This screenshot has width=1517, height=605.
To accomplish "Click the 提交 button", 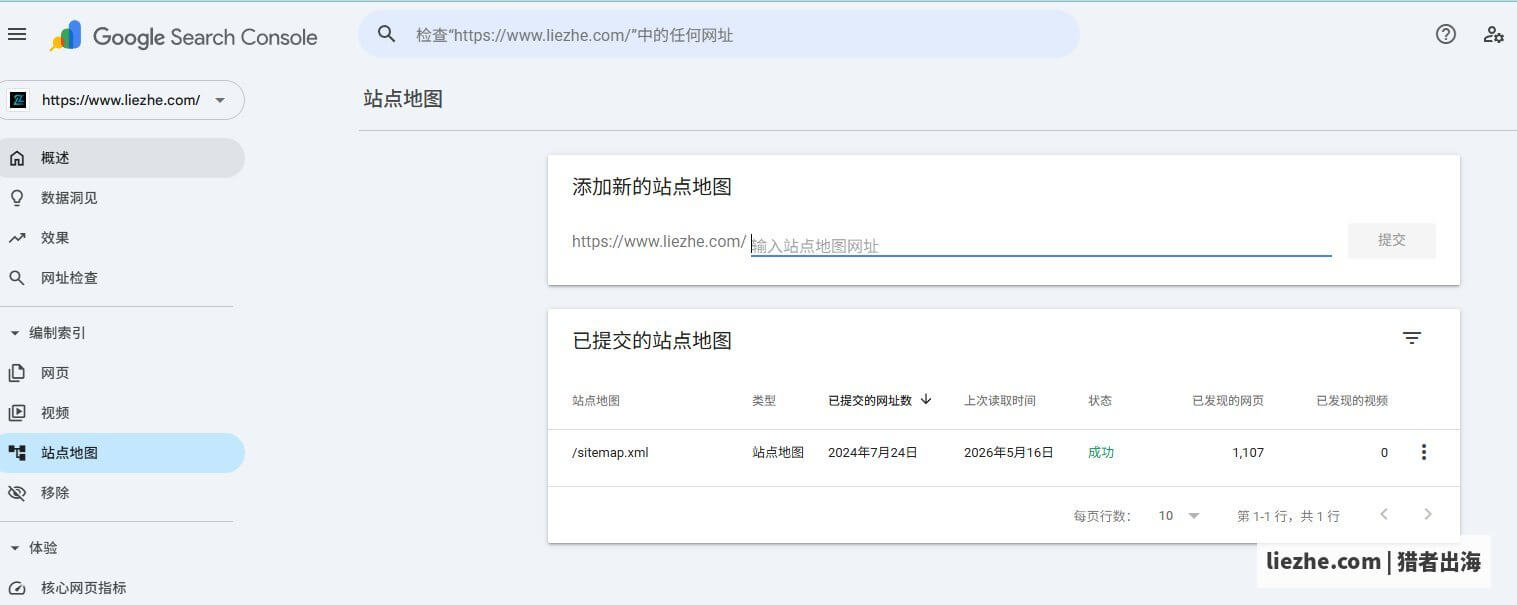I will coord(1391,240).
